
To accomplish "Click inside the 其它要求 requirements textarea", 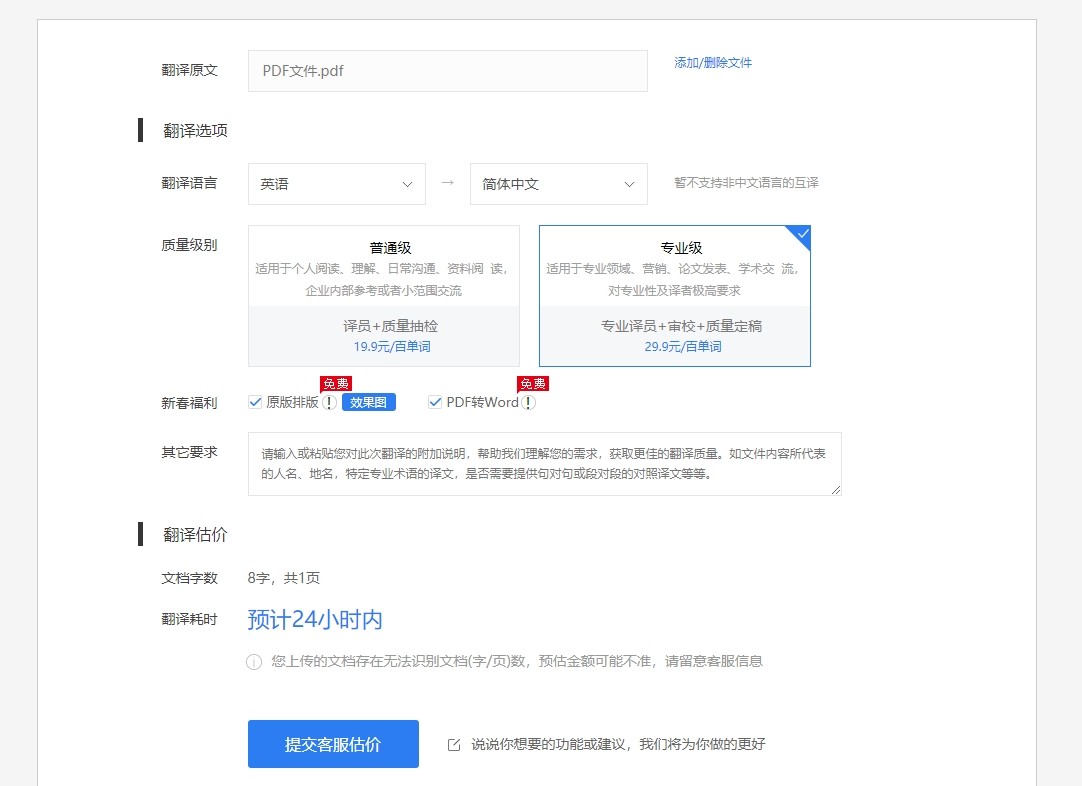I will pyautogui.click(x=544, y=464).
